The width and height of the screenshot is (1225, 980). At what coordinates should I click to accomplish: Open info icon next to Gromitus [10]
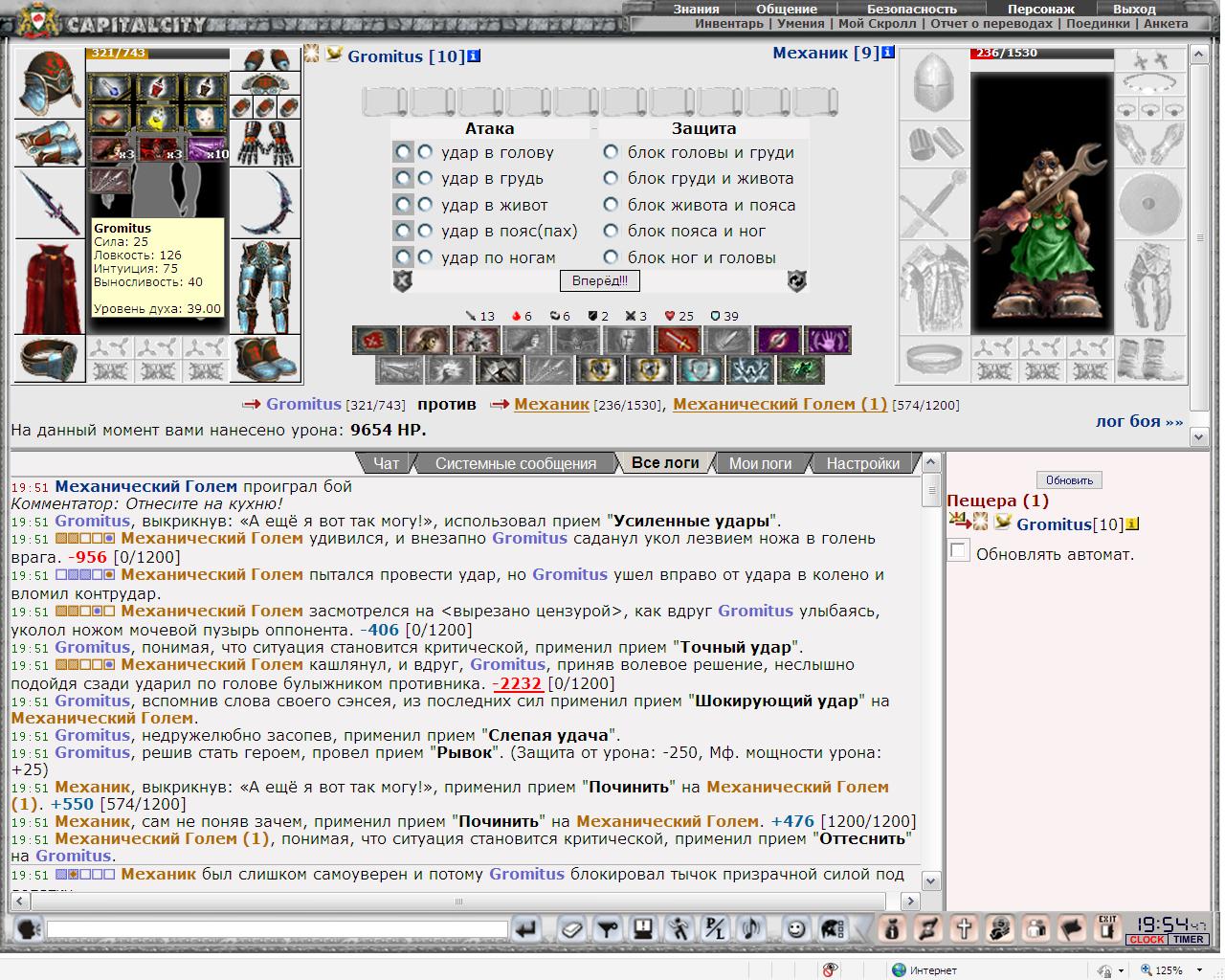[x=473, y=56]
